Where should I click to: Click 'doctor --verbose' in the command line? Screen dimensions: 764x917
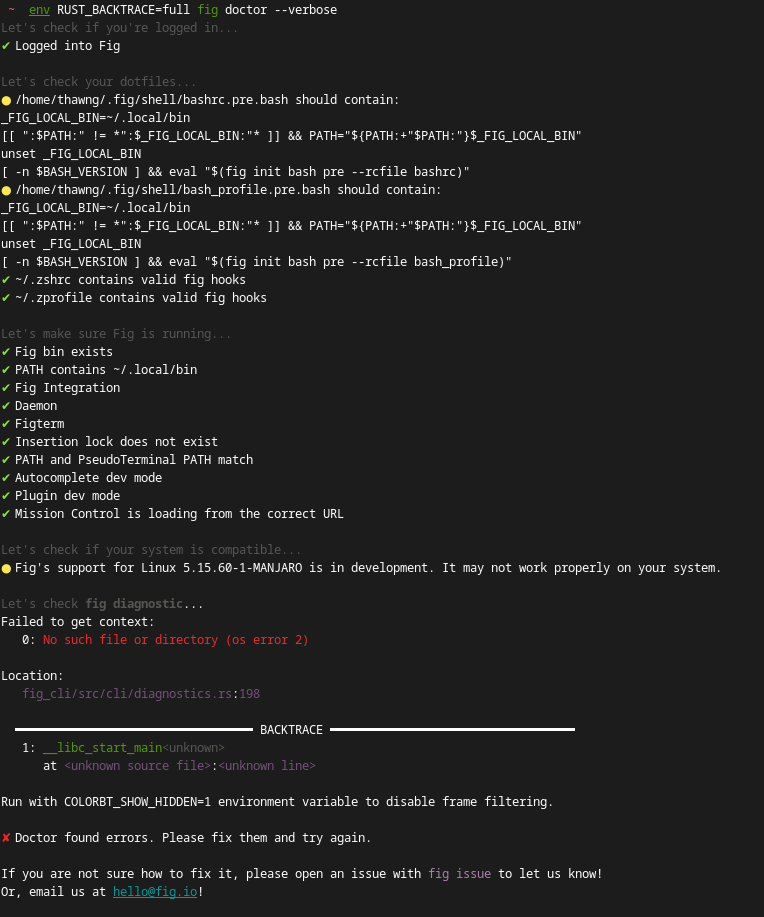[281, 10]
